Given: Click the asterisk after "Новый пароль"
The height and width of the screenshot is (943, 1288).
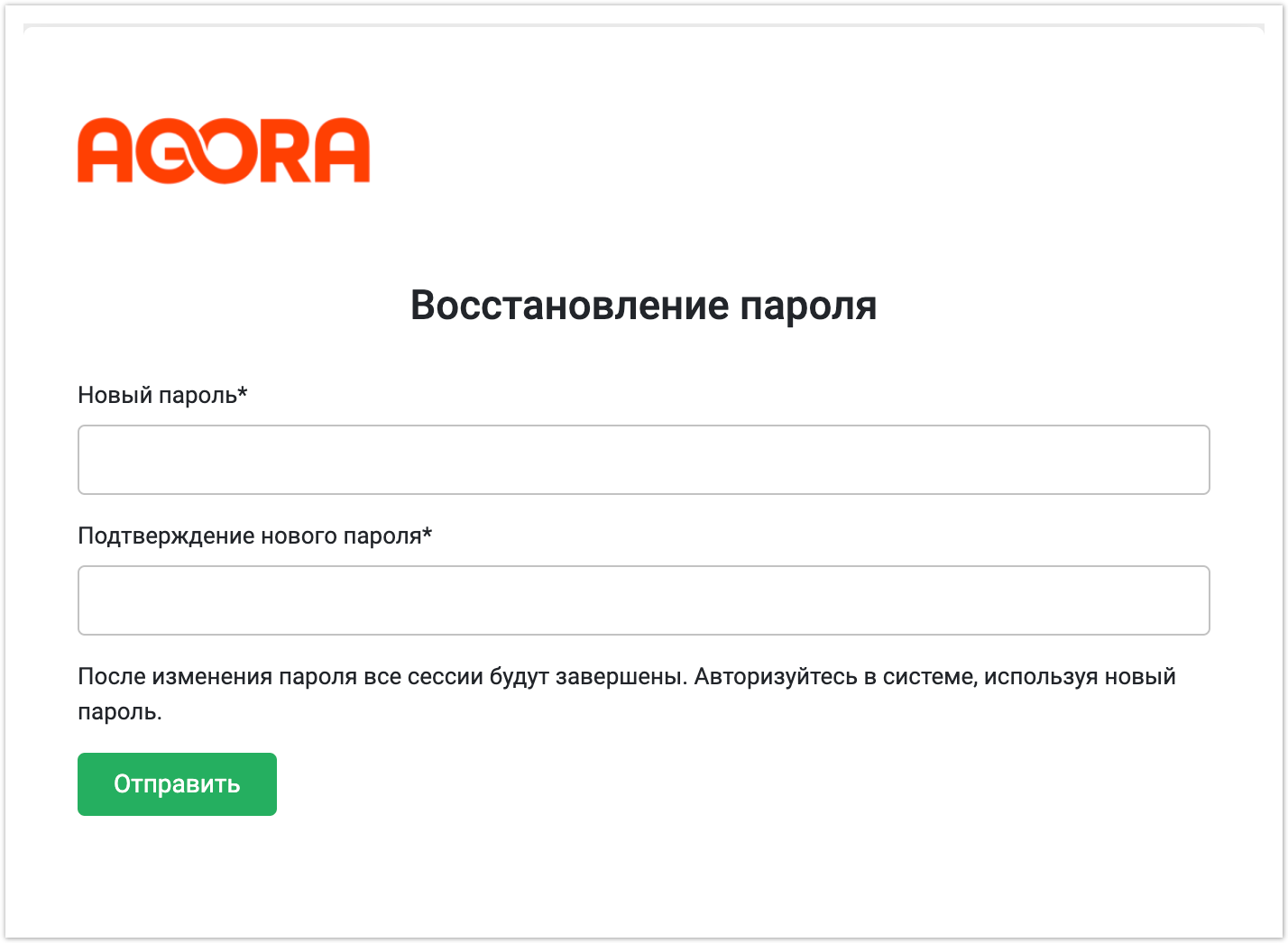Looking at the screenshot, I should click(x=243, y=393).
